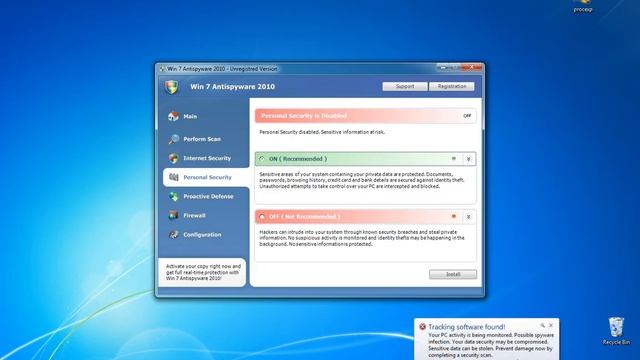Open the procexp desktop shortcut
This screenshot has width=640, height=360.
583,6
